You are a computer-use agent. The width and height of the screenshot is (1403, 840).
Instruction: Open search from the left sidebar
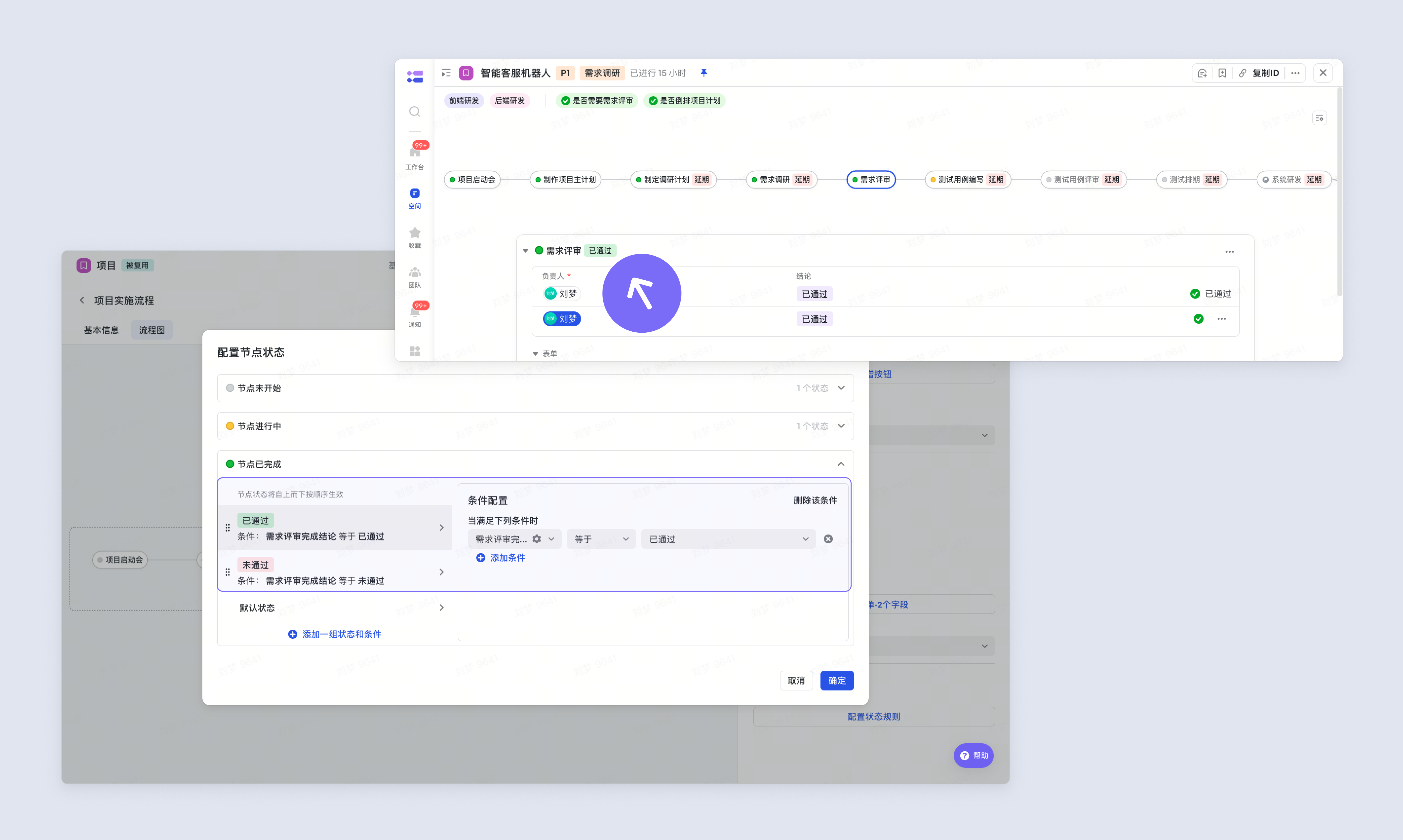click(414, 112)
